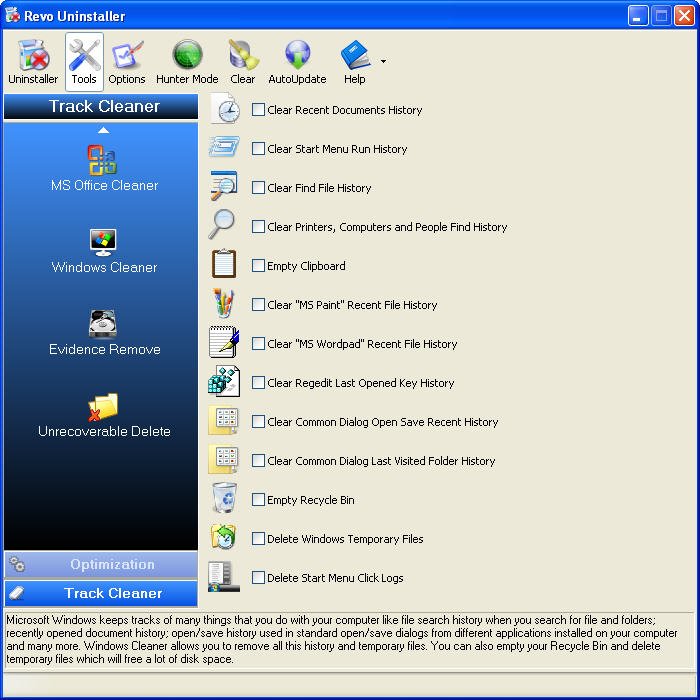Open the Options toolbar icon
700x700 pixels.
click(127, 62)
